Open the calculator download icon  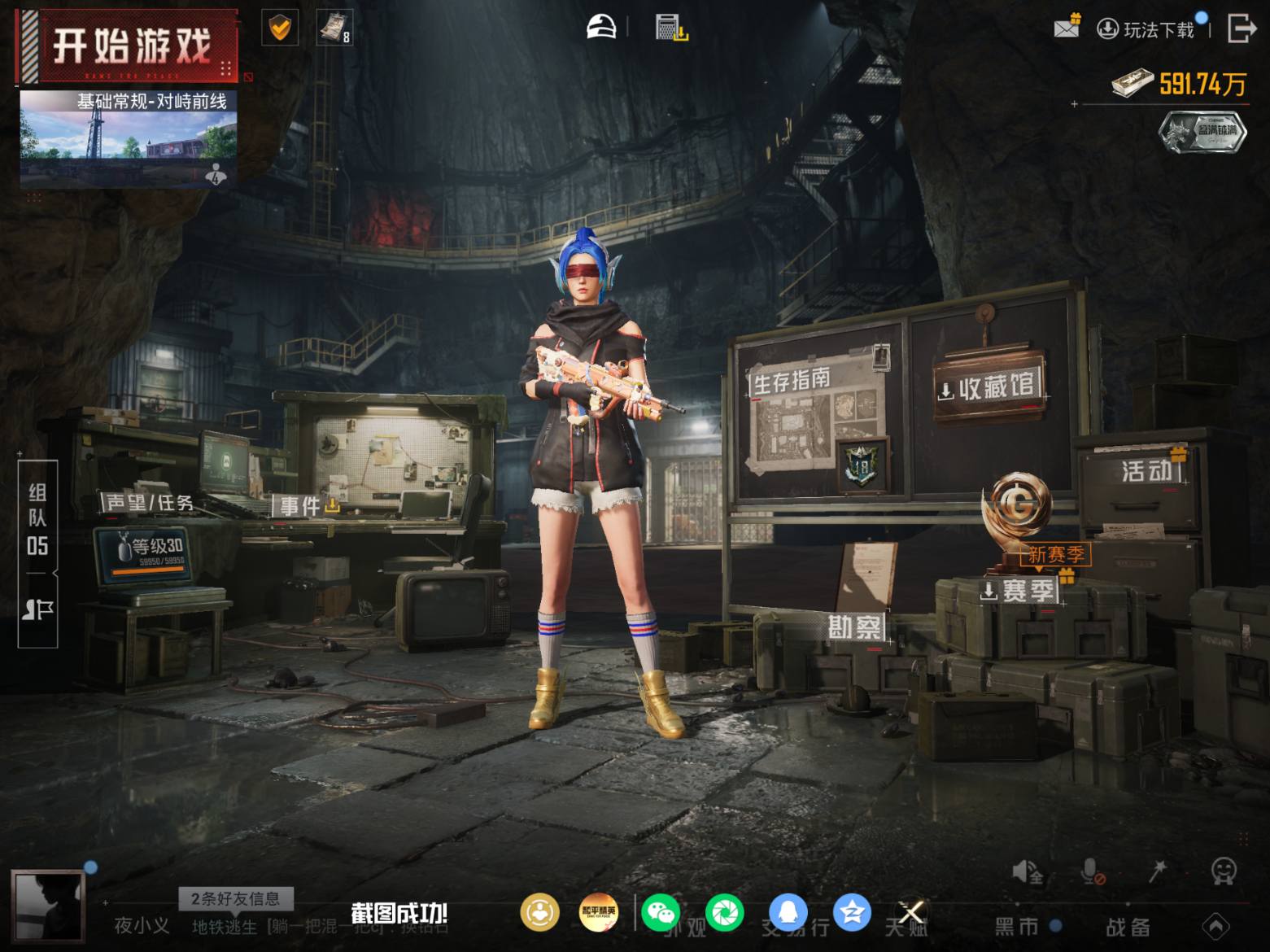671,28
